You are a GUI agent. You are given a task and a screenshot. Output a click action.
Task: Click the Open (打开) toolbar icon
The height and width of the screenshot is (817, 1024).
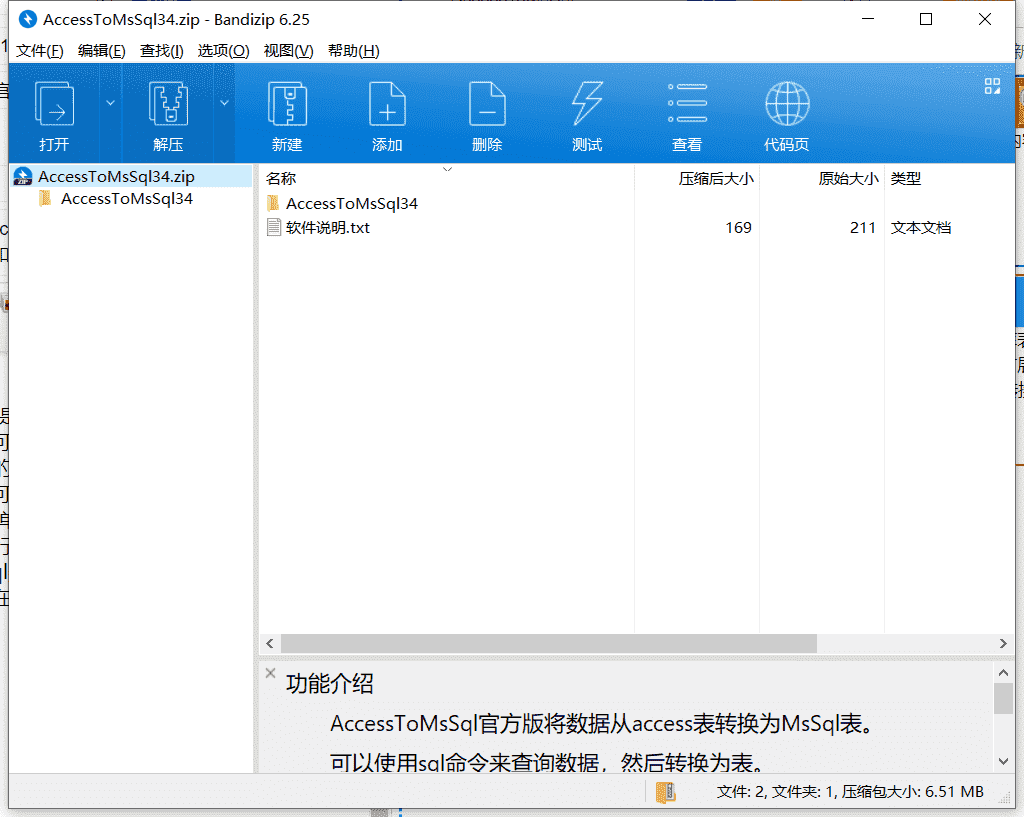tap(54, 104)
